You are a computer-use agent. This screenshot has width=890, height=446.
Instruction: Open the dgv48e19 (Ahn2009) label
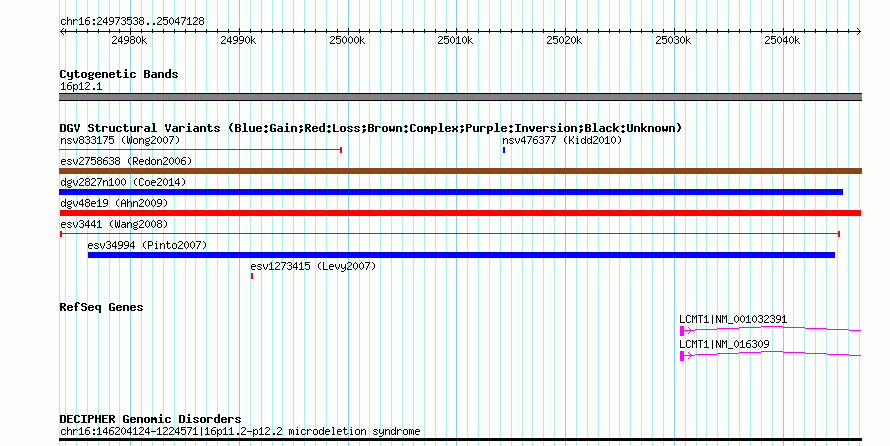(x=114, y=203)
